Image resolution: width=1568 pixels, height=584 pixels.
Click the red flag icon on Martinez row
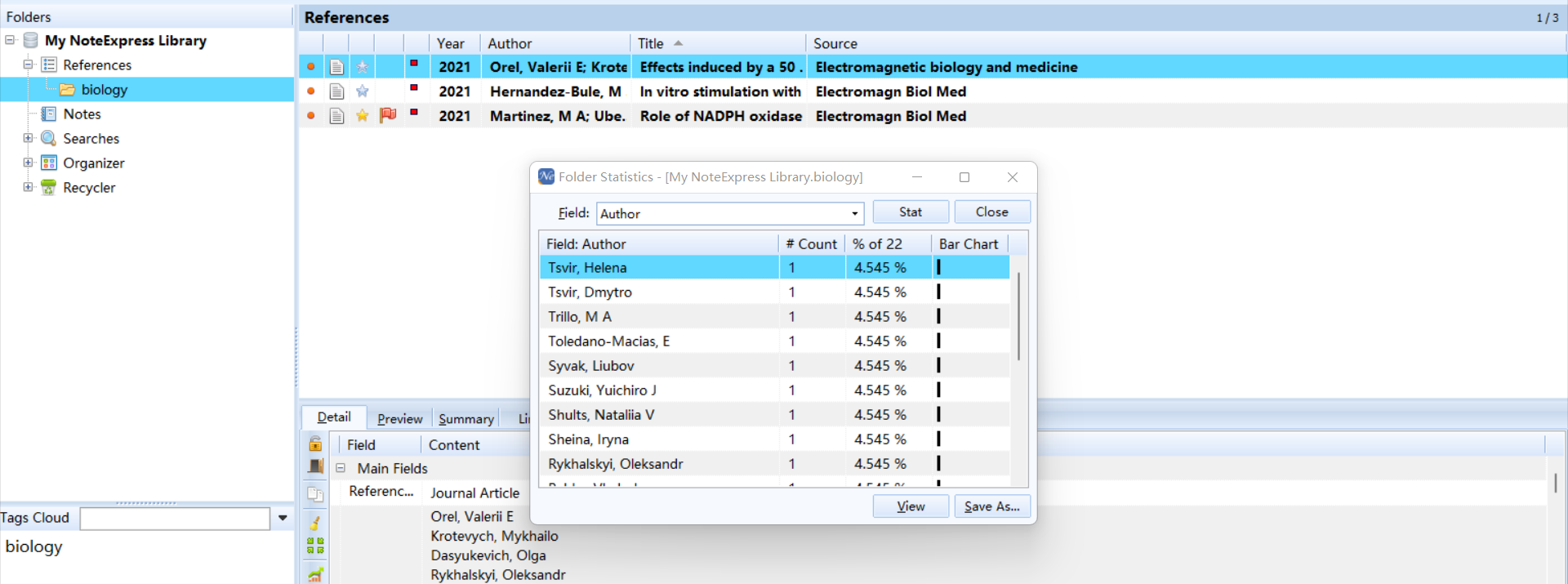pos(388,115)
